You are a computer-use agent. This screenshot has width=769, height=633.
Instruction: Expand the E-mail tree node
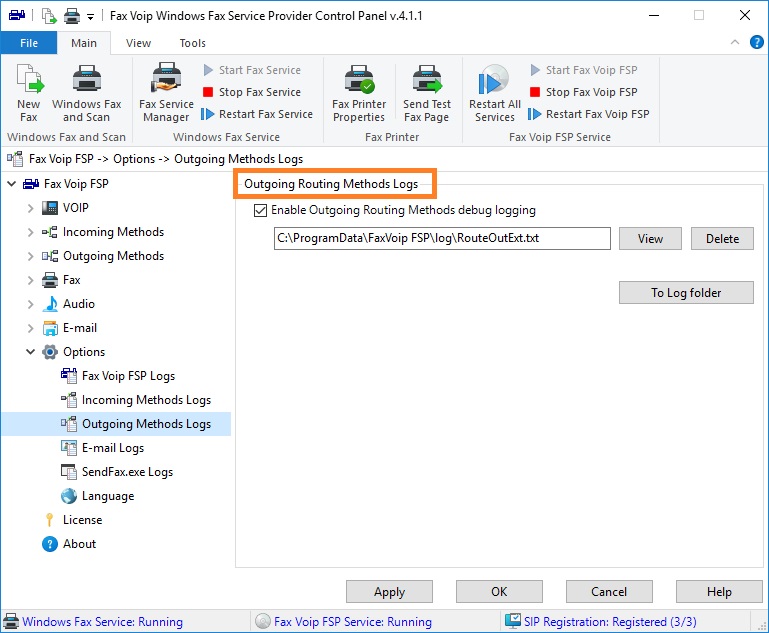pos(30,328)
